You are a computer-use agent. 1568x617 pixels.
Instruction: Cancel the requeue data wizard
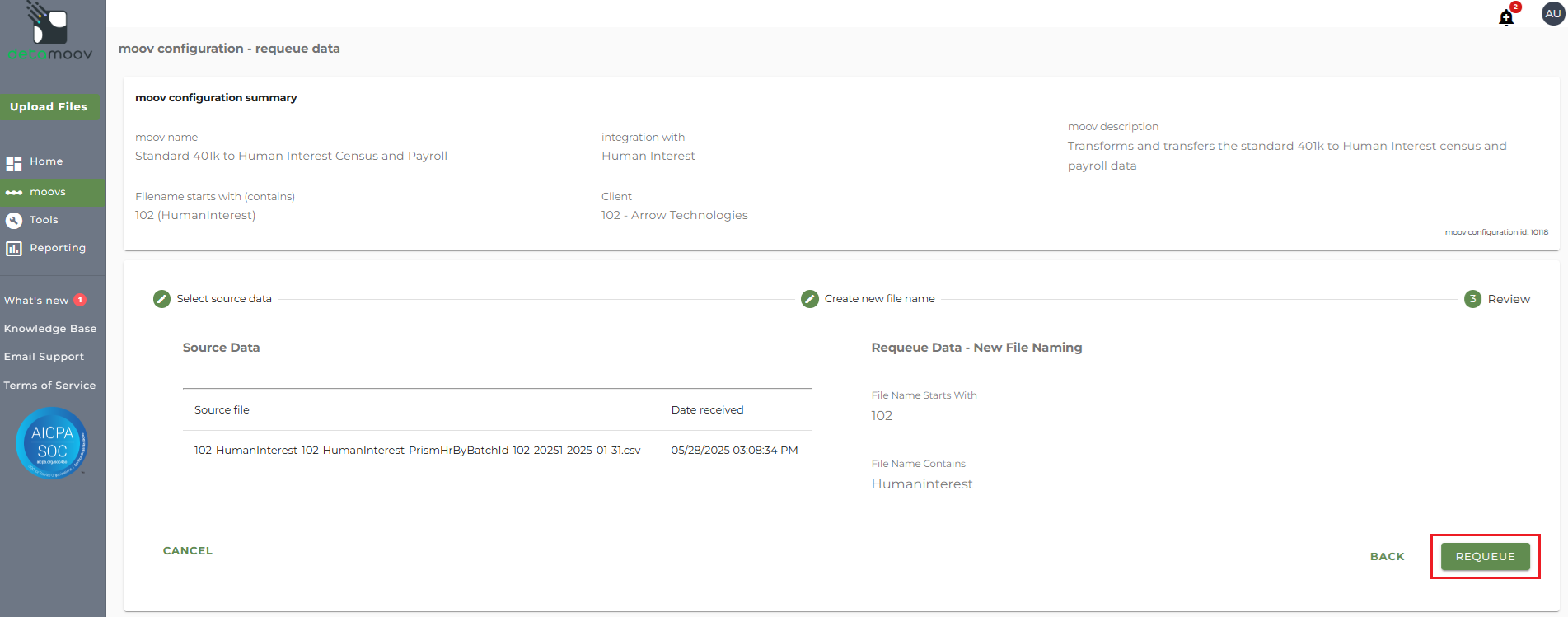pyautogui.click(x=188, y=551)
